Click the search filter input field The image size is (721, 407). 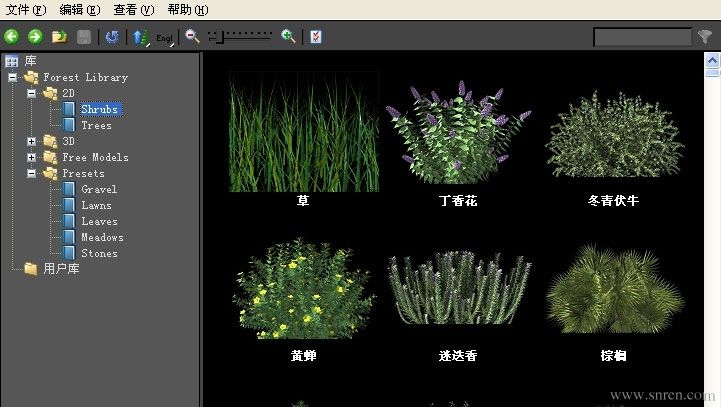pyautogui.click(x=642, y=37)
